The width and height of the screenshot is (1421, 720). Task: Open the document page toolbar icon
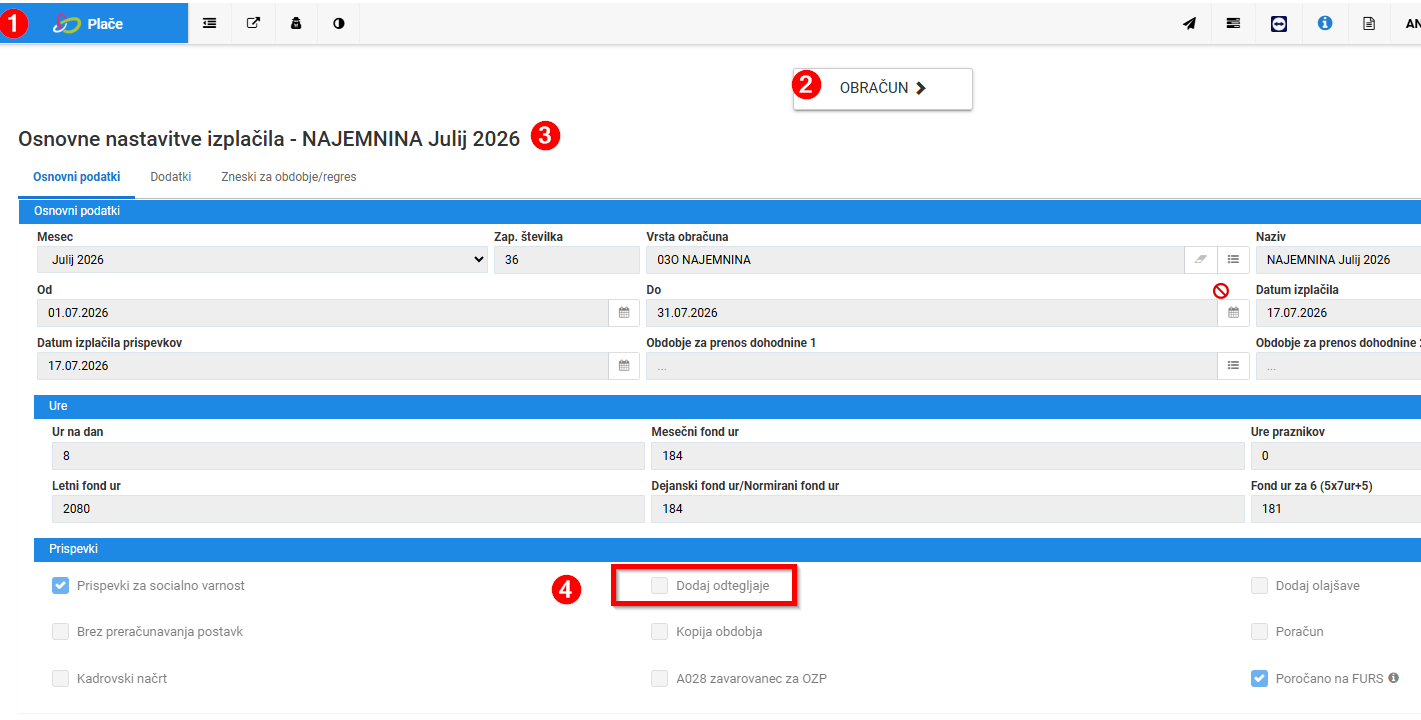[1369, 23]
